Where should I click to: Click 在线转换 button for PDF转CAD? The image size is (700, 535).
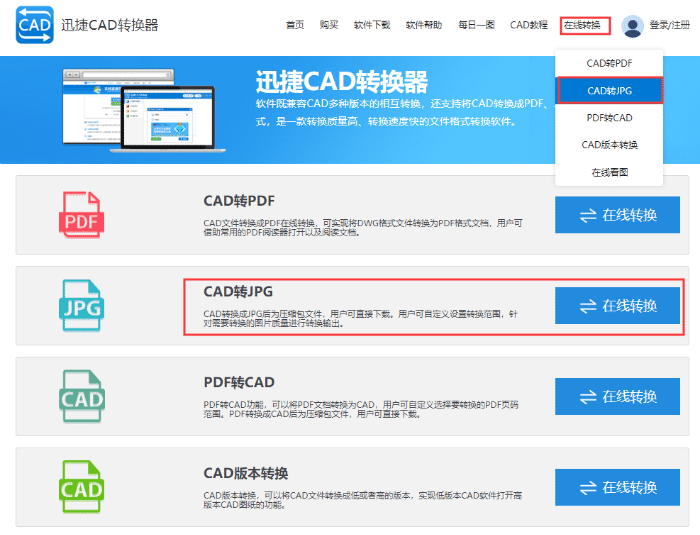coord(617,397)
